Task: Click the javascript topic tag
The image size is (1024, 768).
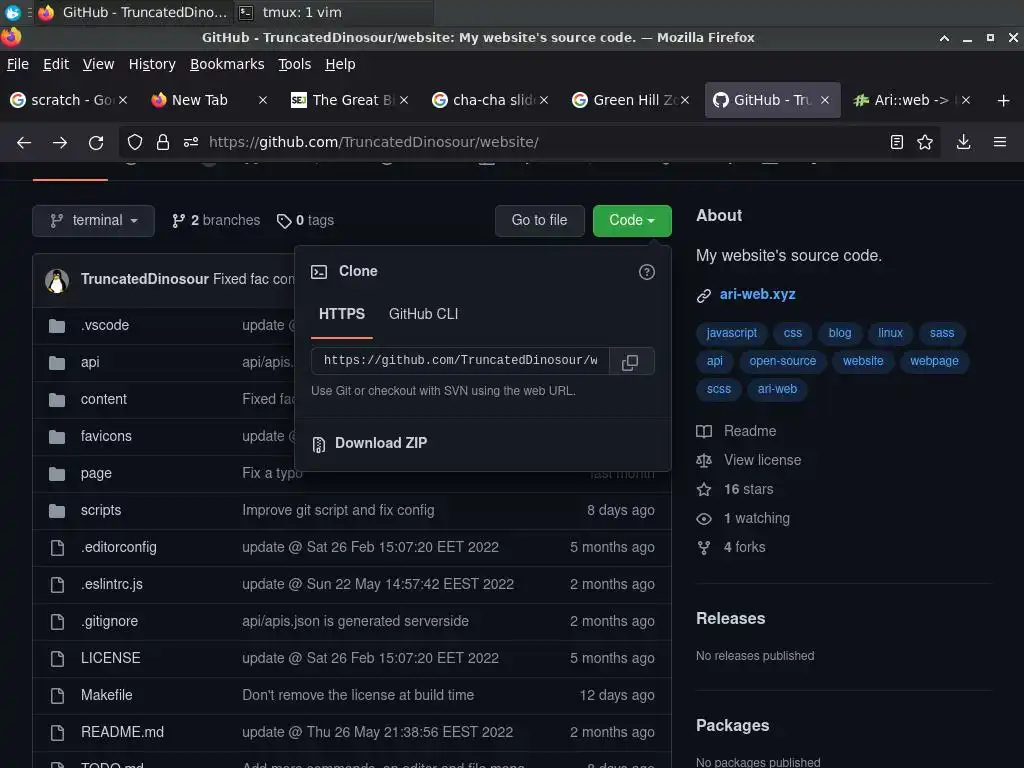Action: coord(731,333)
